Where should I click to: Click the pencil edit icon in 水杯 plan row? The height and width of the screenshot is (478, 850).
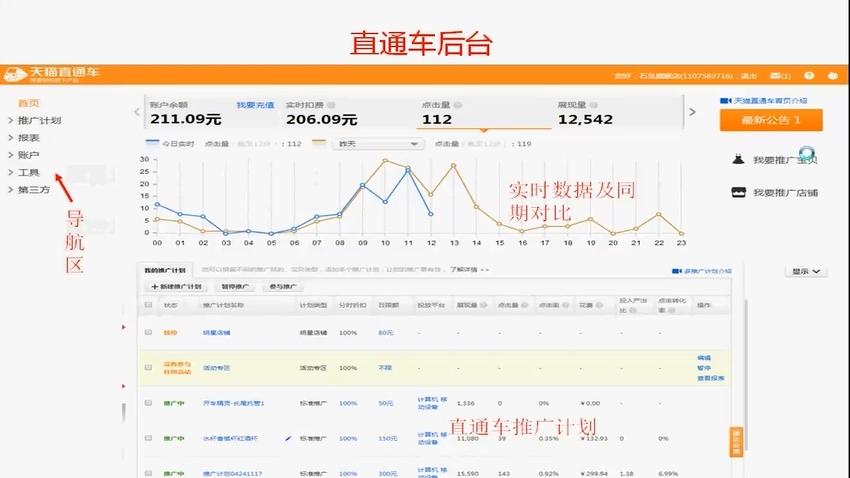pos(288,438)
